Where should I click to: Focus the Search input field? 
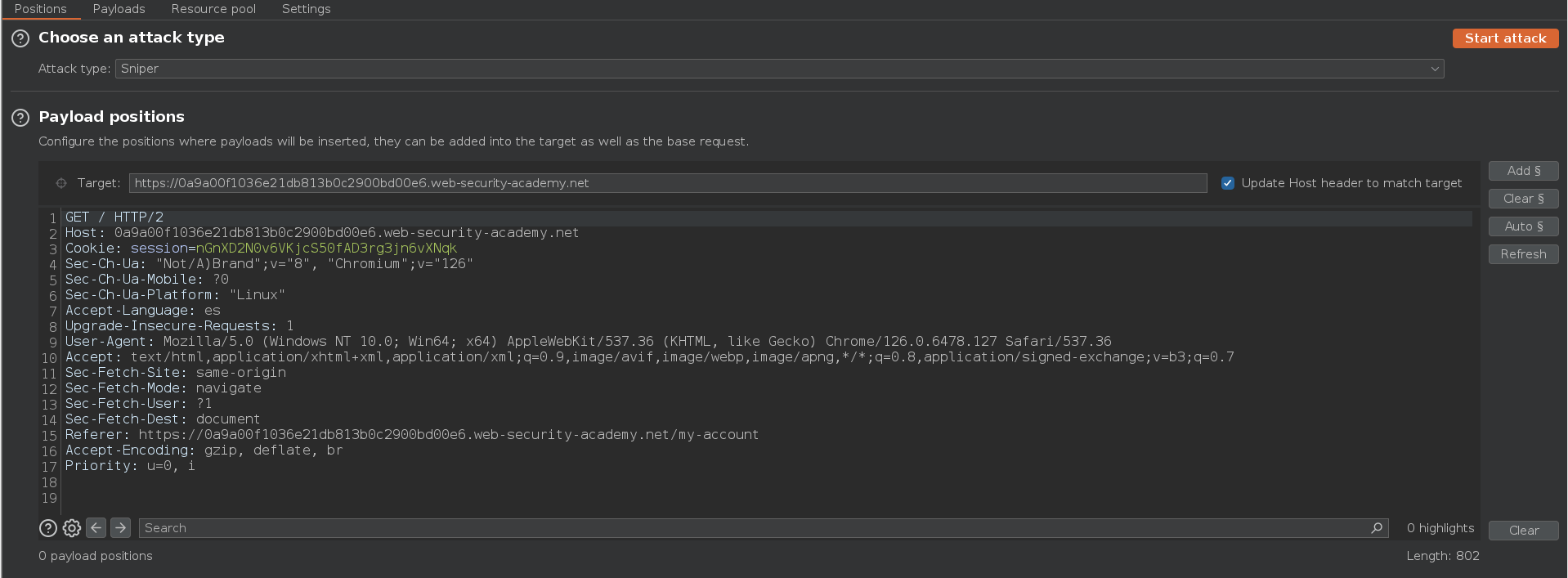pos(764,528)
